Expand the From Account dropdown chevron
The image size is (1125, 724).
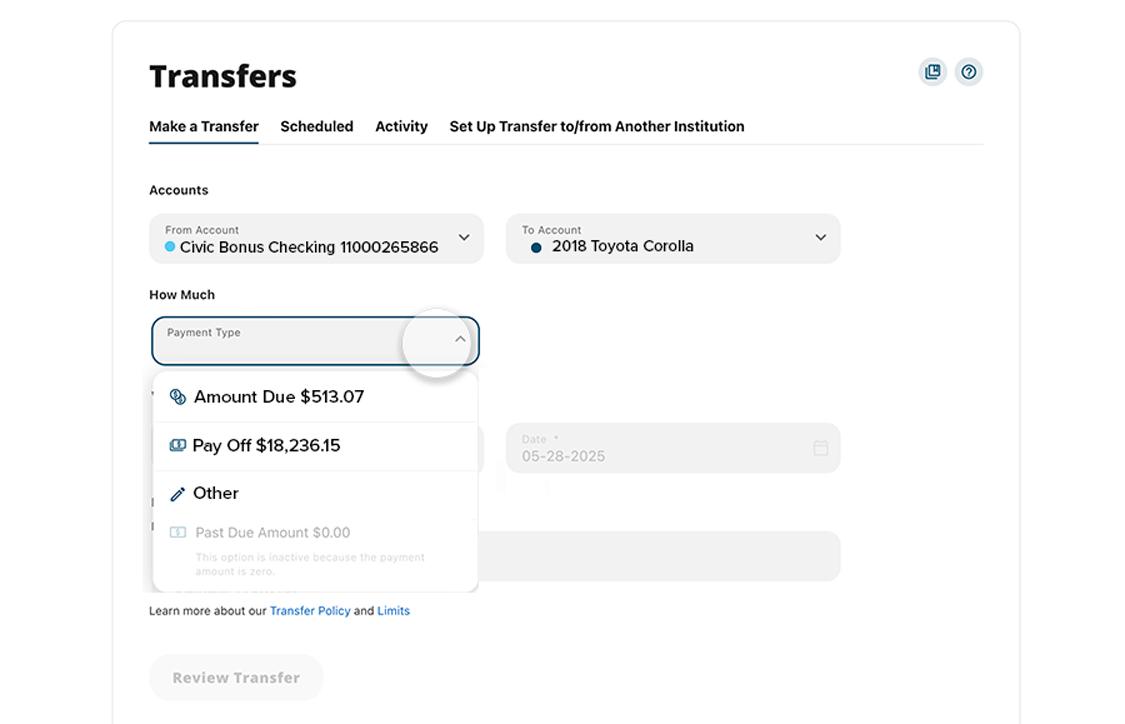coord(464,238)
